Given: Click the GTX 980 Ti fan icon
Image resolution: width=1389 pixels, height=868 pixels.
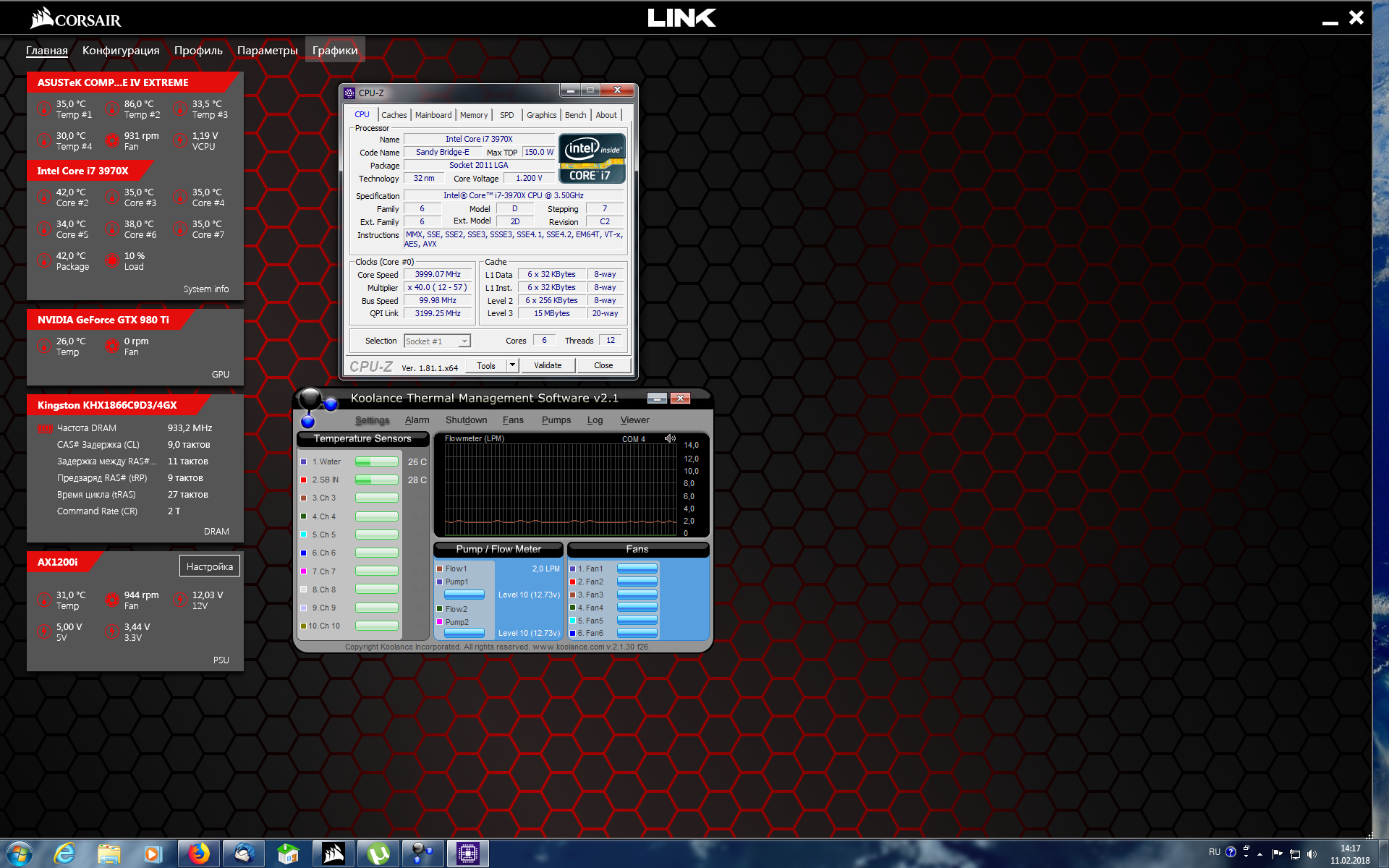Looking at the screenshot, I should point(112,346).
